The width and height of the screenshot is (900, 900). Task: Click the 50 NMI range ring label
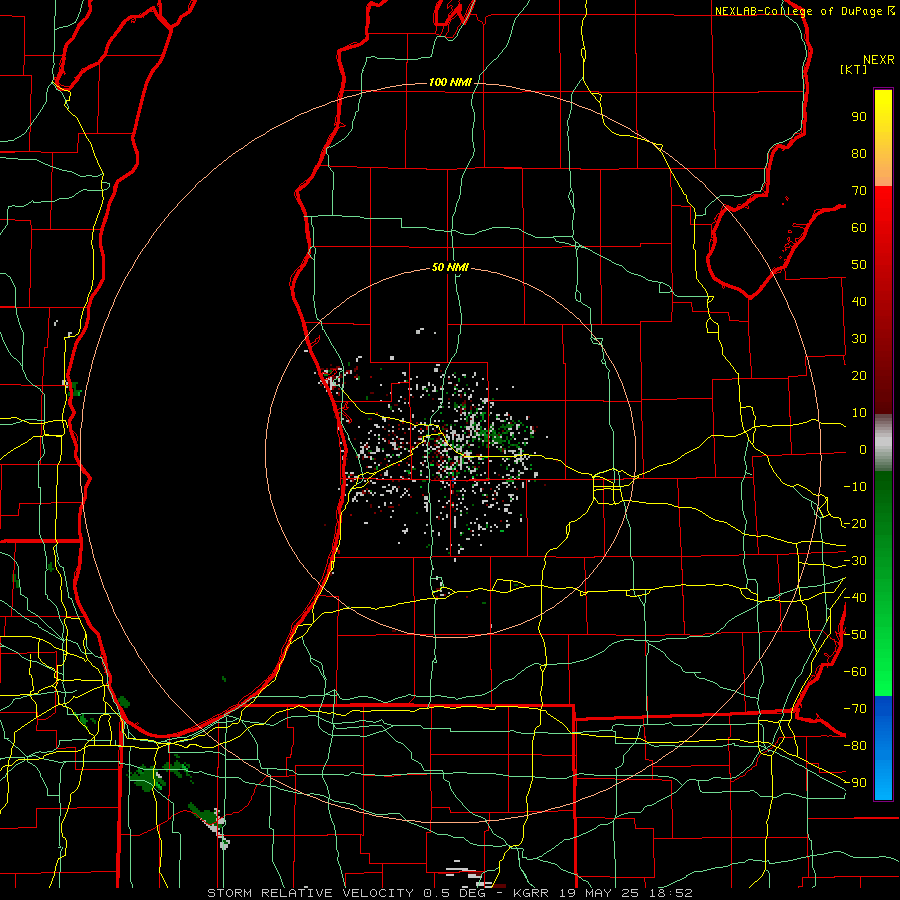[450, 267]
